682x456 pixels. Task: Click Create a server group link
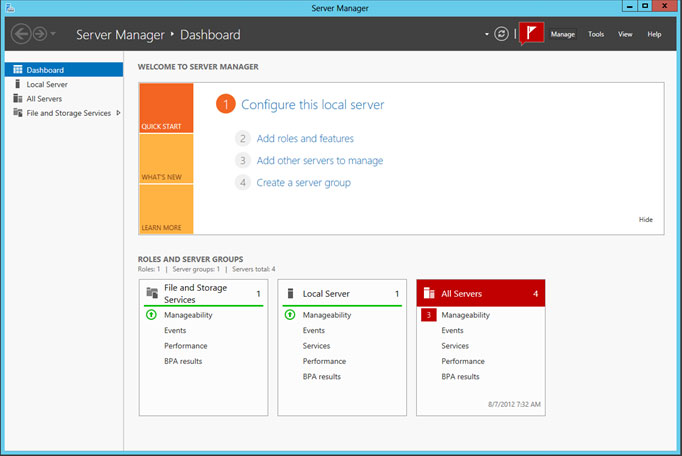click(303, 183)
